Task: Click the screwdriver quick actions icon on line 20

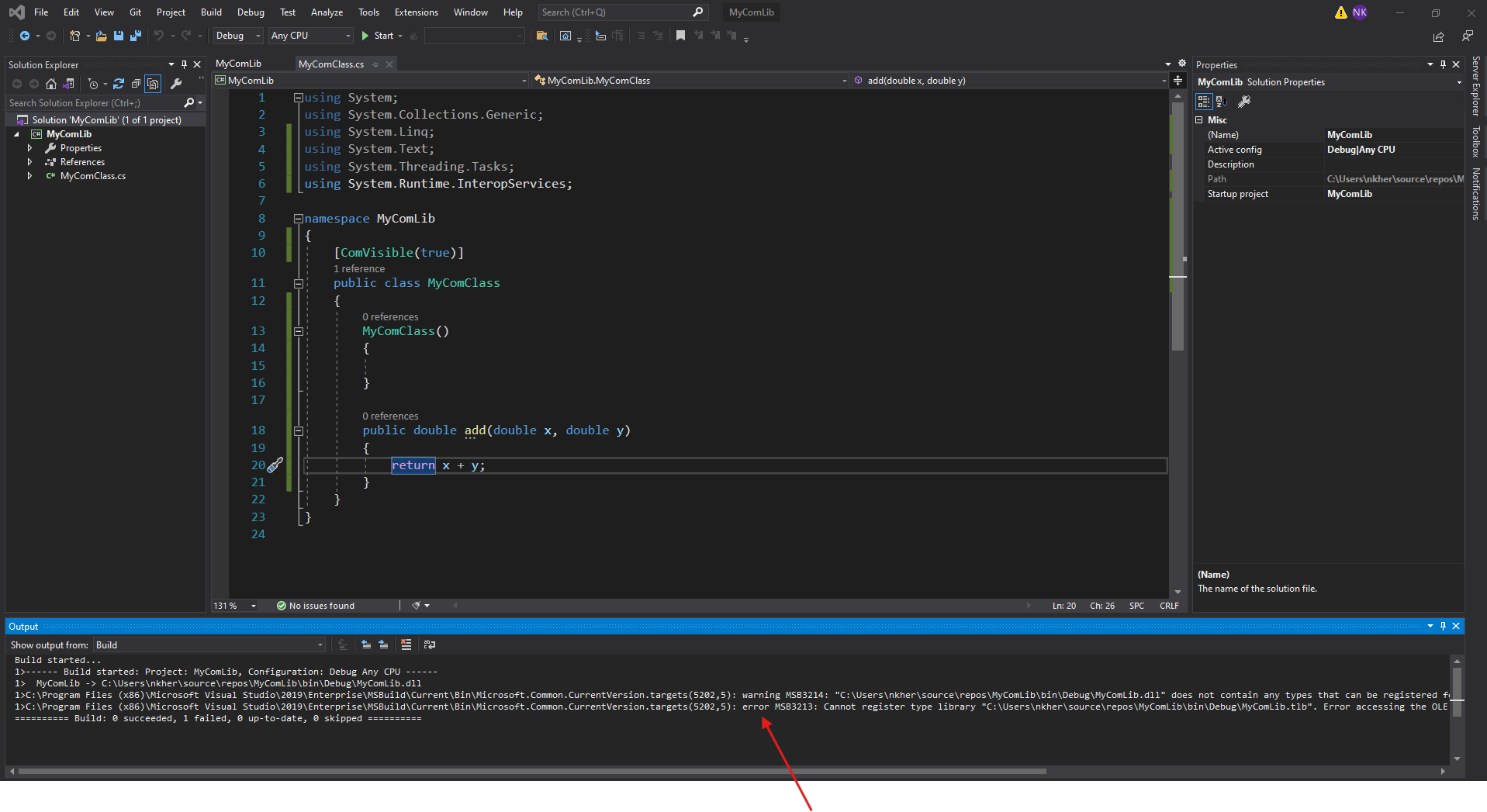Action: tap(275, 465)
